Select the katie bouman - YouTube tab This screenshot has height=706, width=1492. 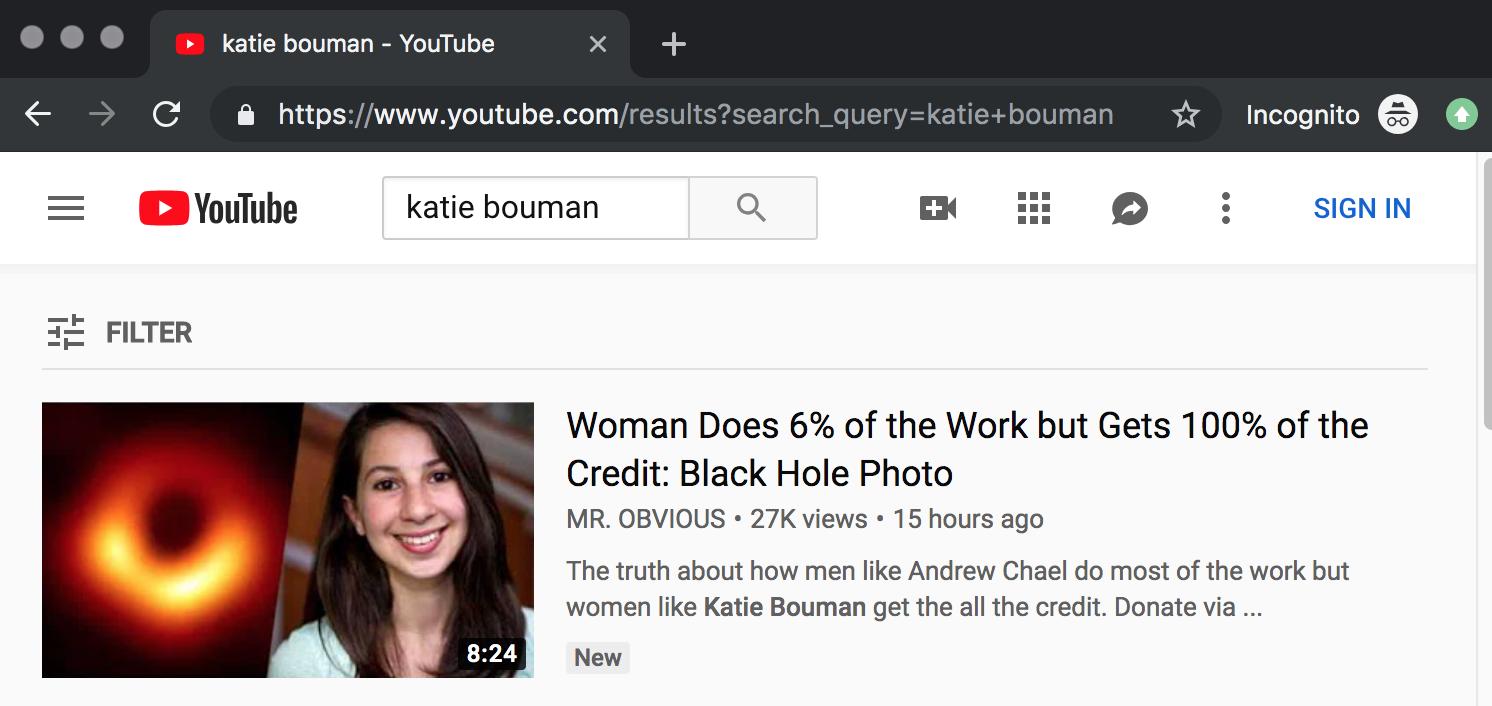click(390, 44)
